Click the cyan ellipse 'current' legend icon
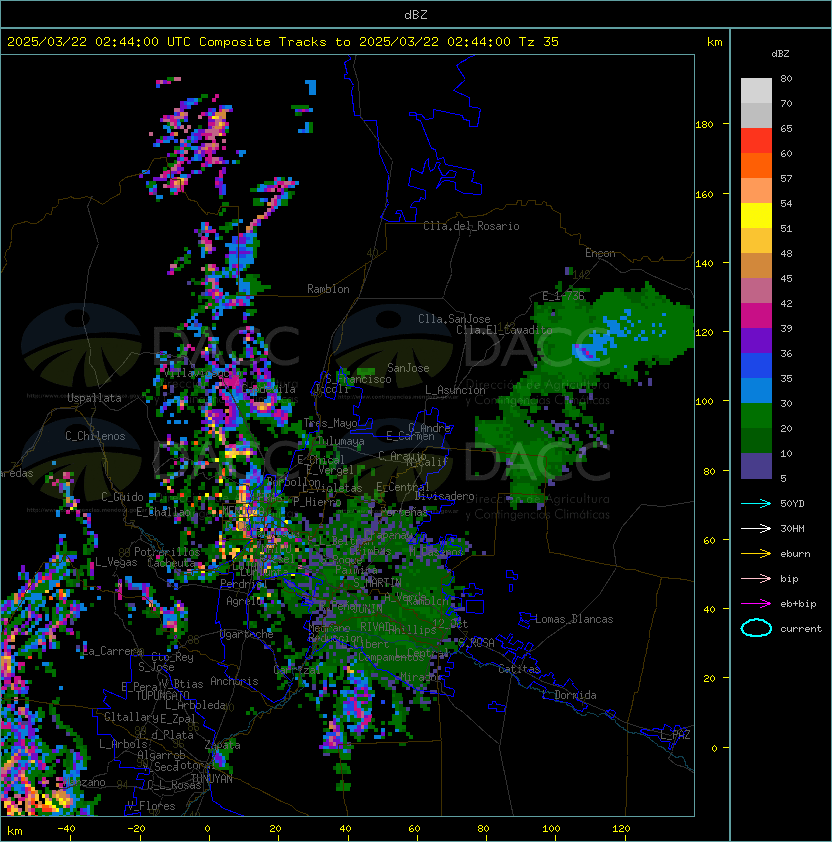The image size is (832, 842). pos(756,628)
